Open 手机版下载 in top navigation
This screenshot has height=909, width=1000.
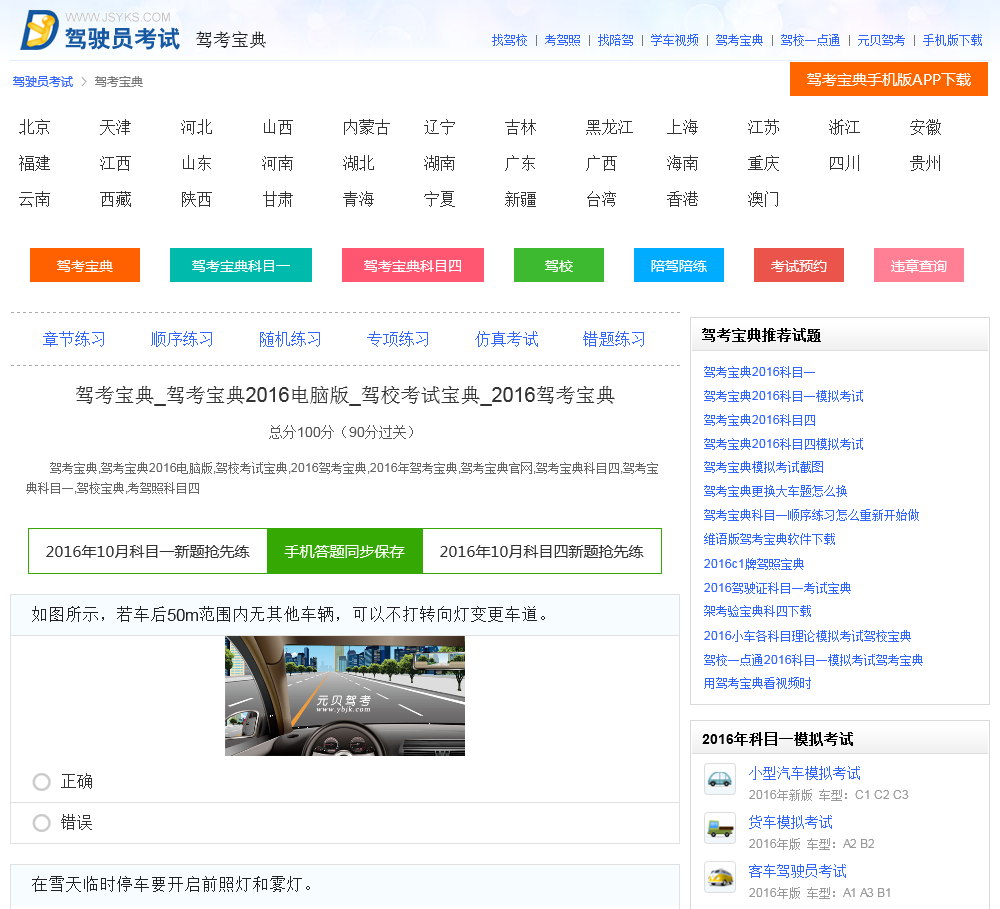pos(952,40)
